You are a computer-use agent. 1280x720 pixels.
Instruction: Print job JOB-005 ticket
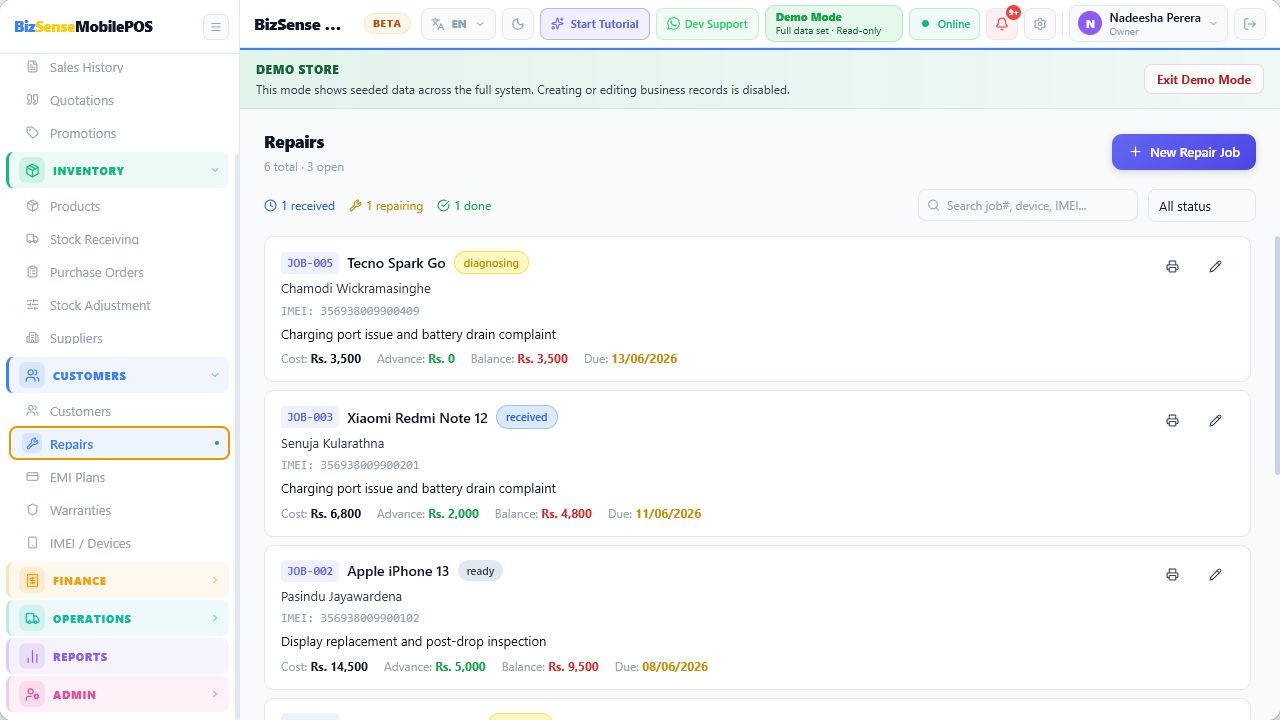tap(1172, 267)
